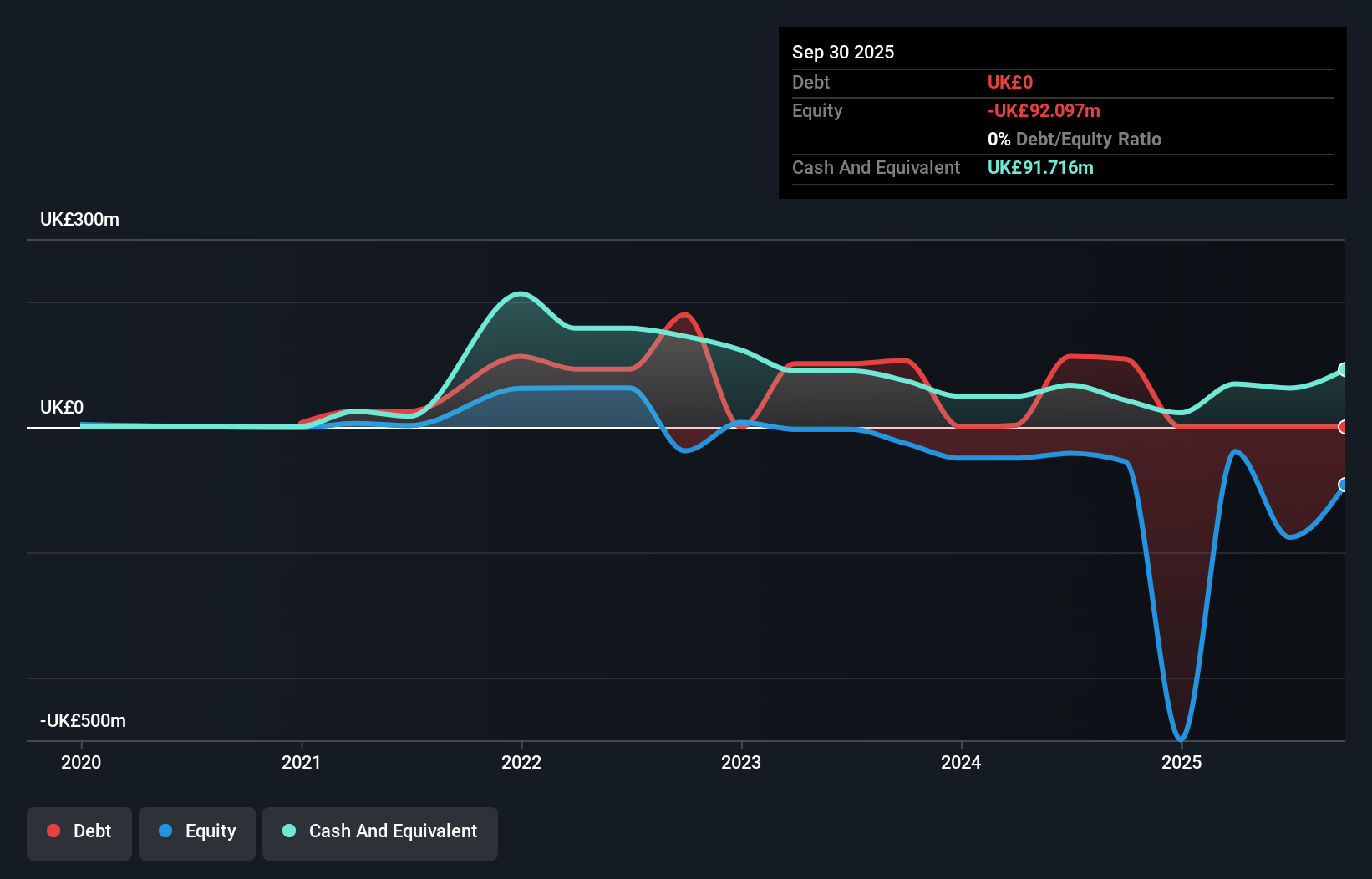Screen dimensions: 1372x879
Task: Click the UK£0 y-axis label
Action: tap(62, 408)
